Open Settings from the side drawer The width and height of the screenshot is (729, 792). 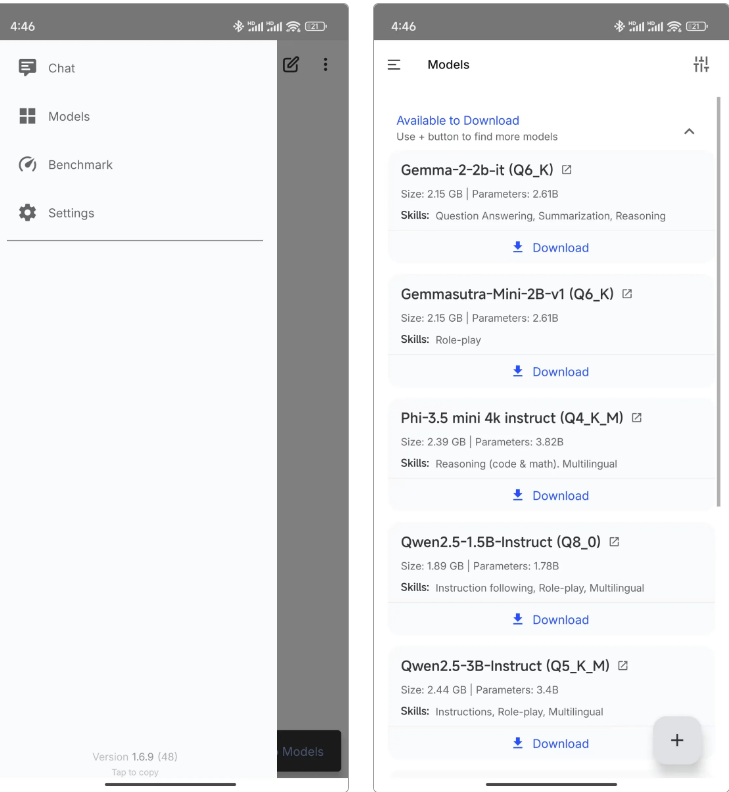point(135,213)
